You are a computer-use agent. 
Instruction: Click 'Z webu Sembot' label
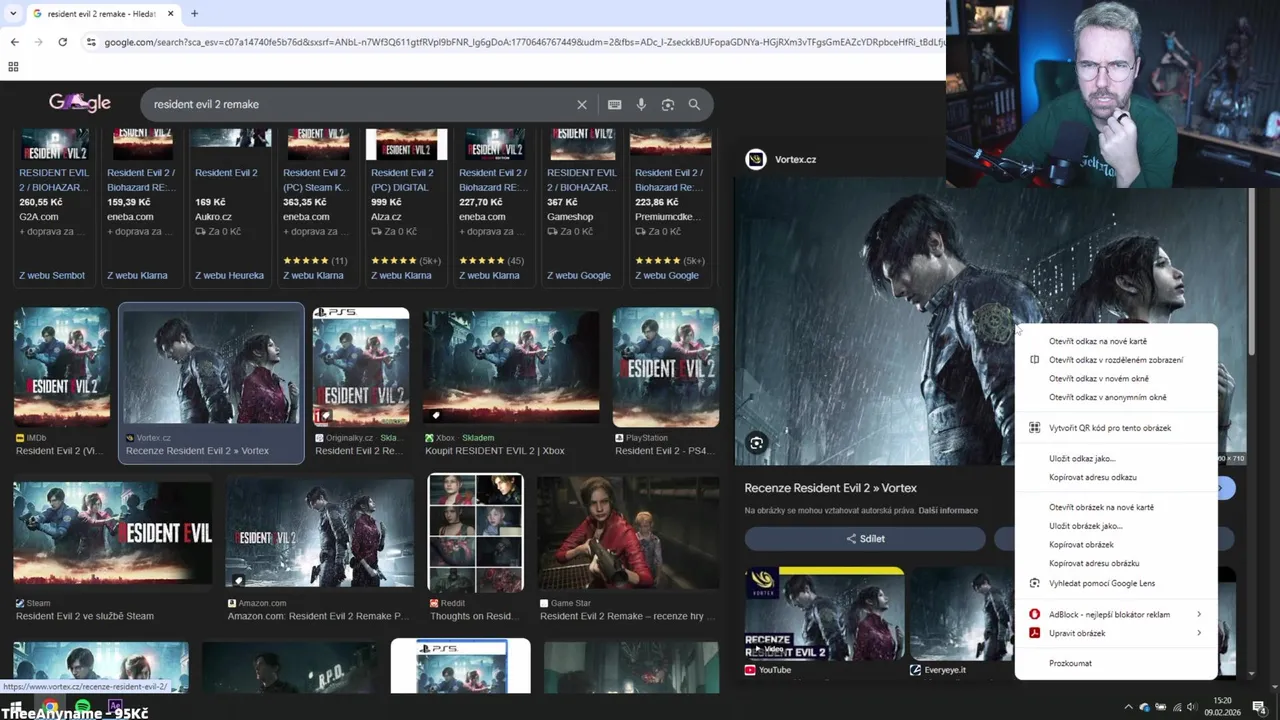pos(52,276)
